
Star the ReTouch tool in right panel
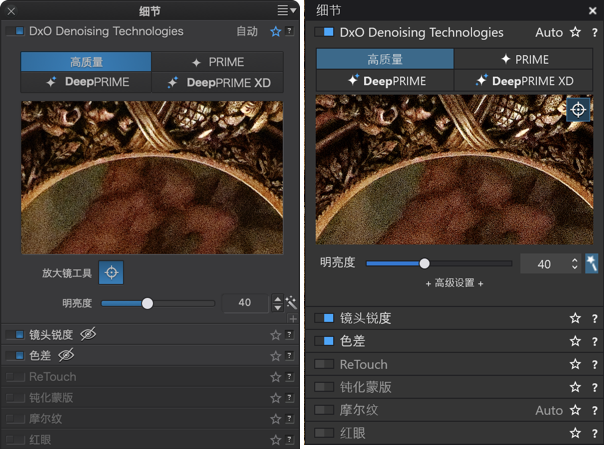575,364
